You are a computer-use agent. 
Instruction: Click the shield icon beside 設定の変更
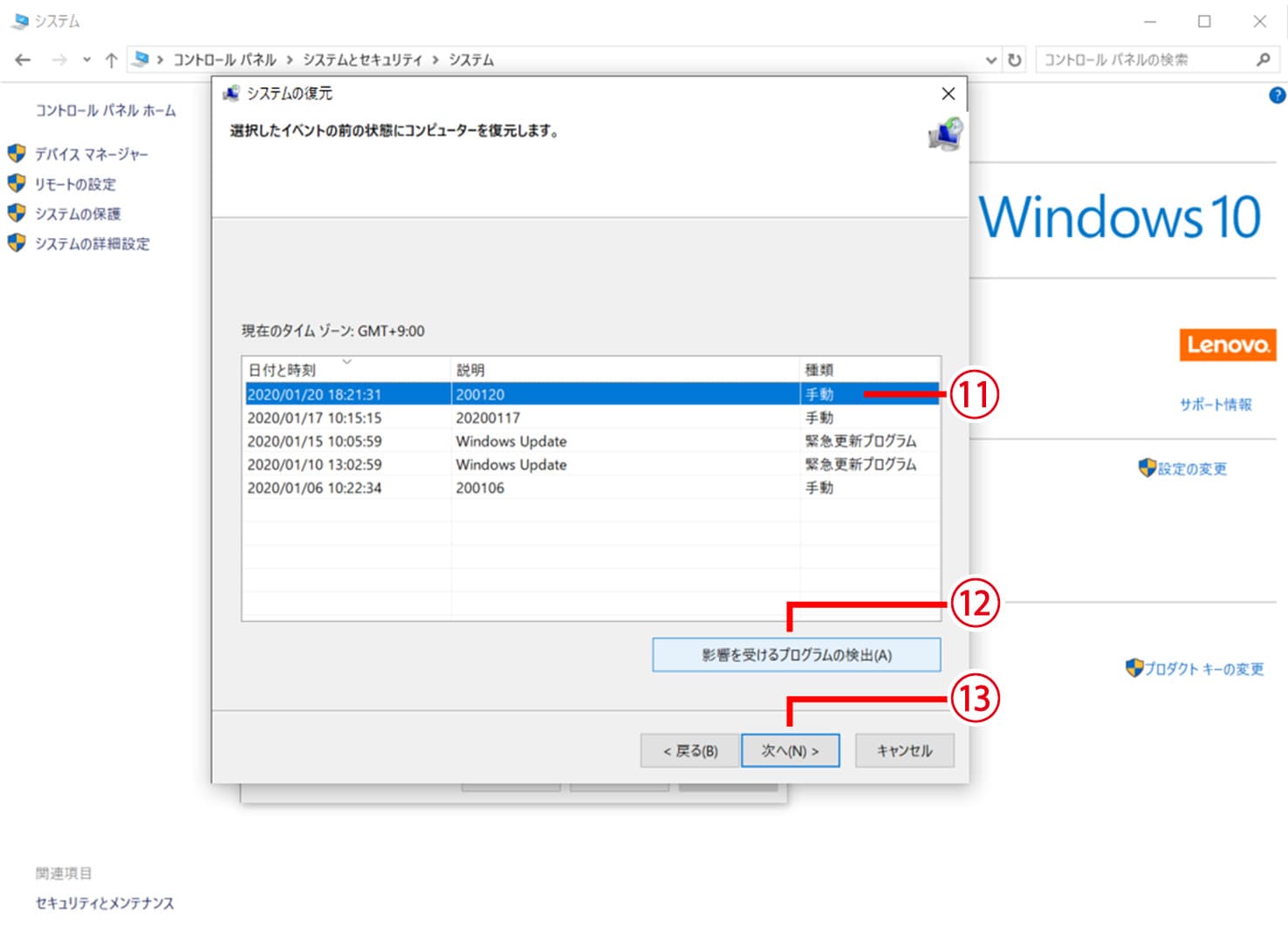1147,468
